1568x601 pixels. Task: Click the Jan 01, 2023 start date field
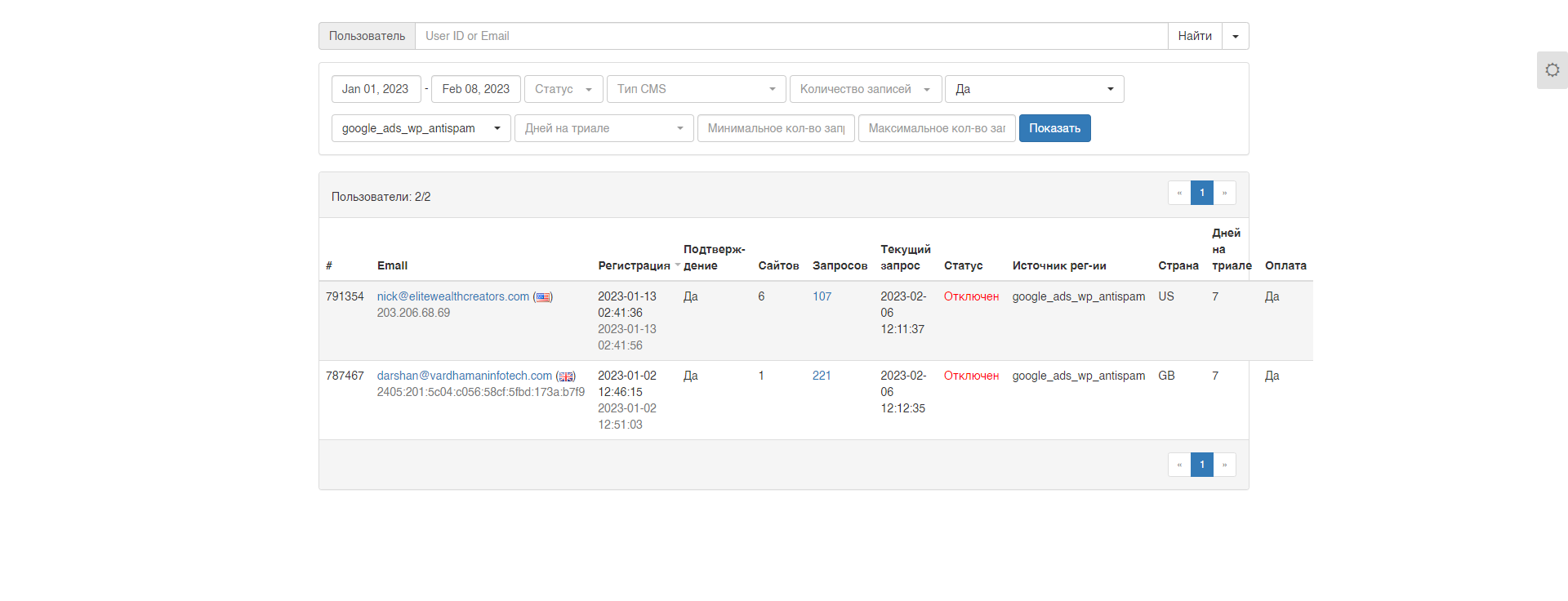coord(376,89)
